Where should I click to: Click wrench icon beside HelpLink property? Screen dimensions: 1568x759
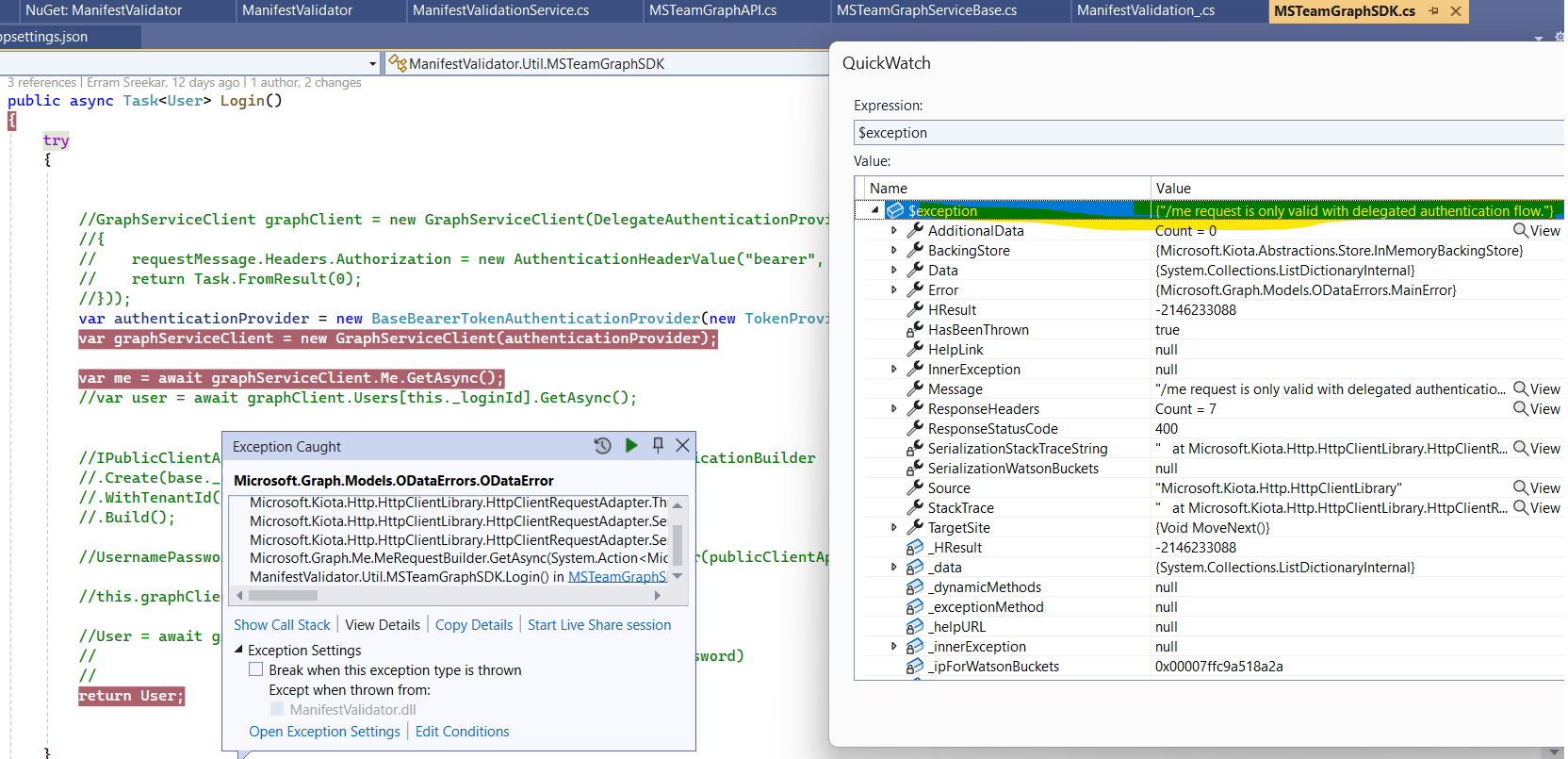point(915,349)
